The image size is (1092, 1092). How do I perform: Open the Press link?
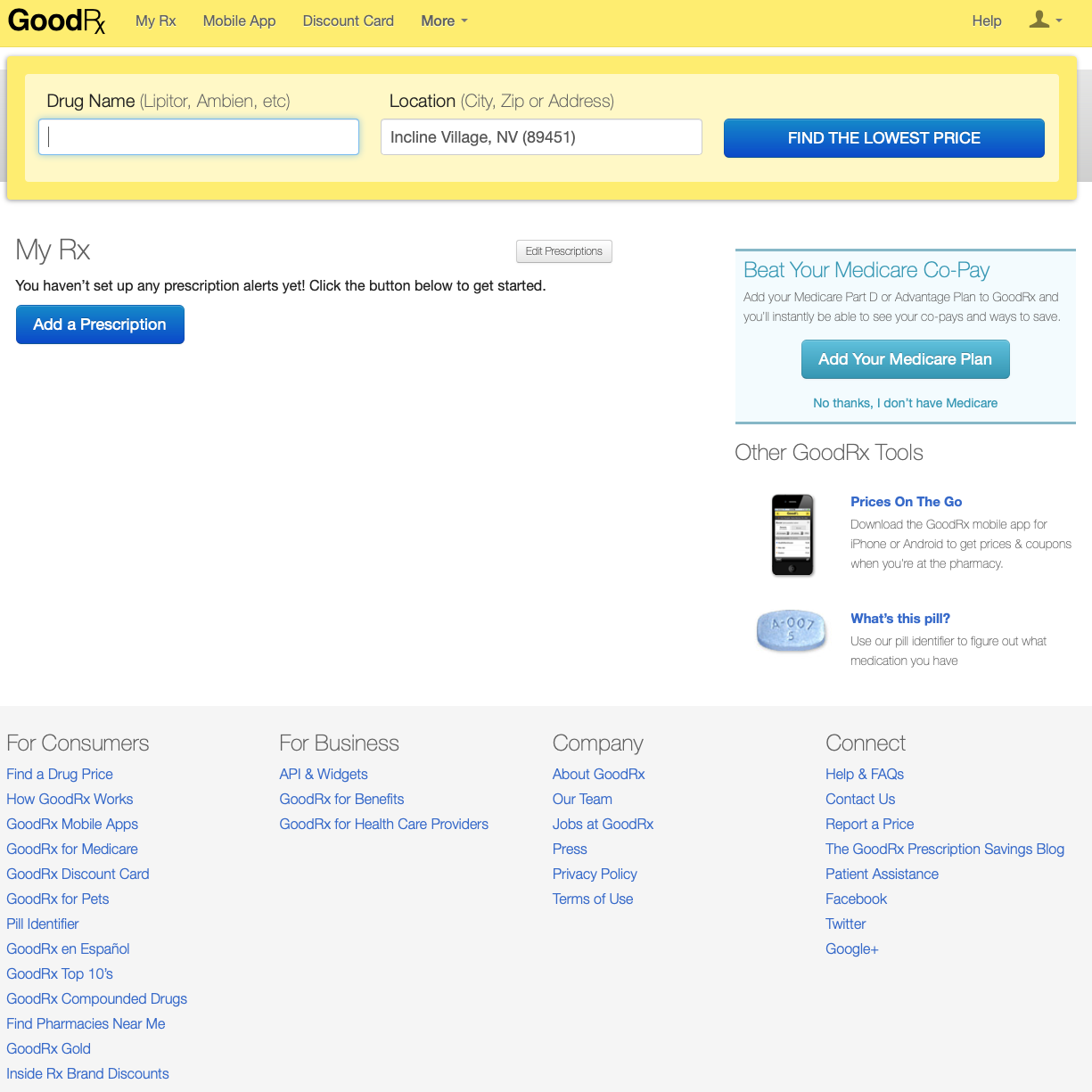coord(570,849)
